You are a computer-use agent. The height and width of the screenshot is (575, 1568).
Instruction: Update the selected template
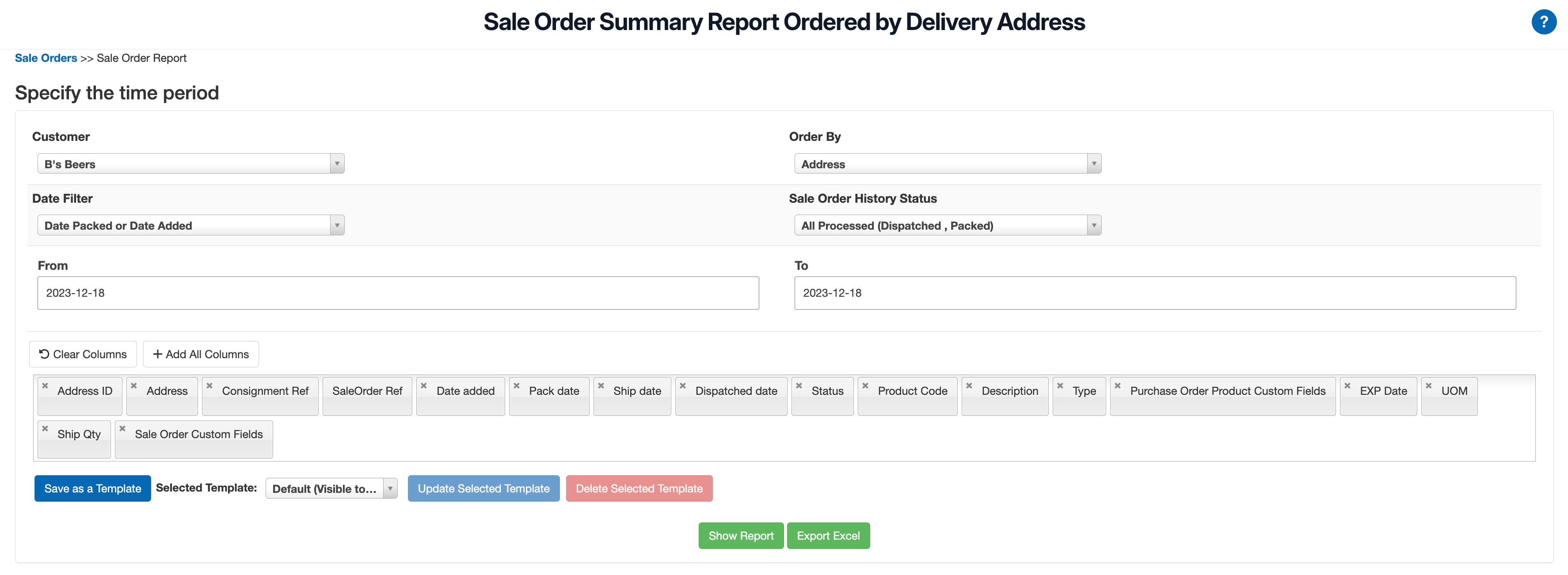click(x=483, y=488)
